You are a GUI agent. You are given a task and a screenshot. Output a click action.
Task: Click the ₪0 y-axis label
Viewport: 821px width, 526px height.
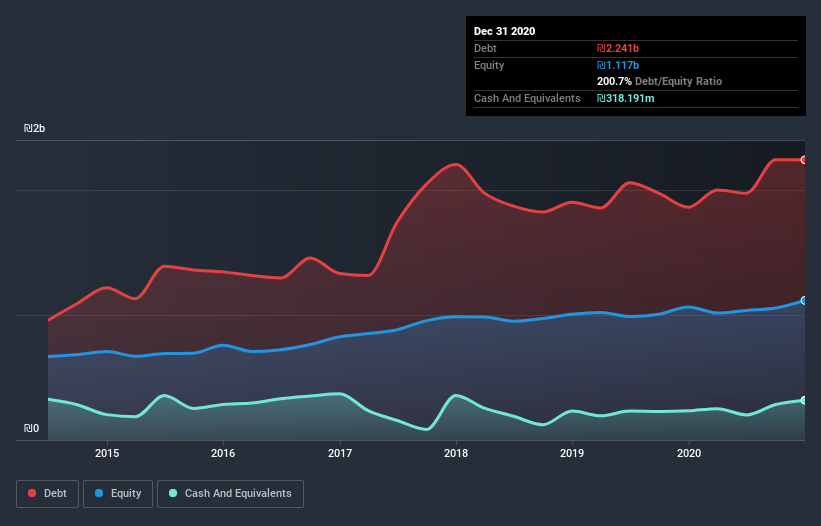pos(31,429)
